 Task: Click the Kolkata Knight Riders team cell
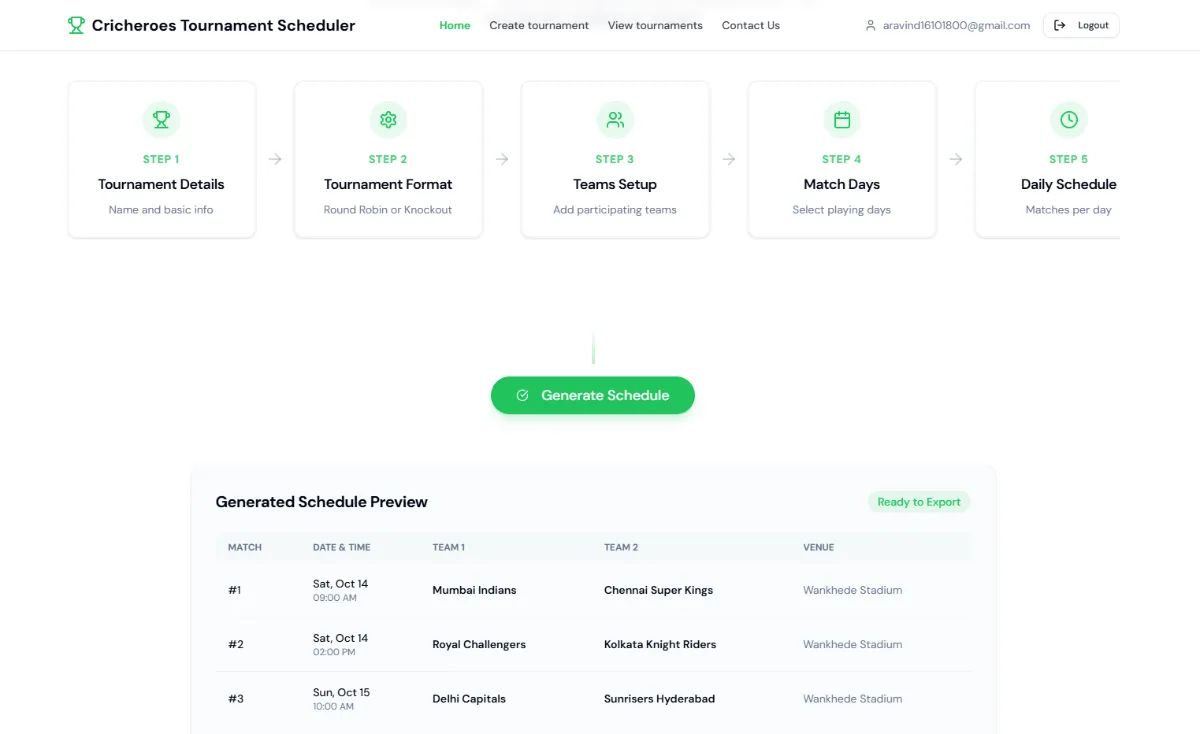pos(660,644)
